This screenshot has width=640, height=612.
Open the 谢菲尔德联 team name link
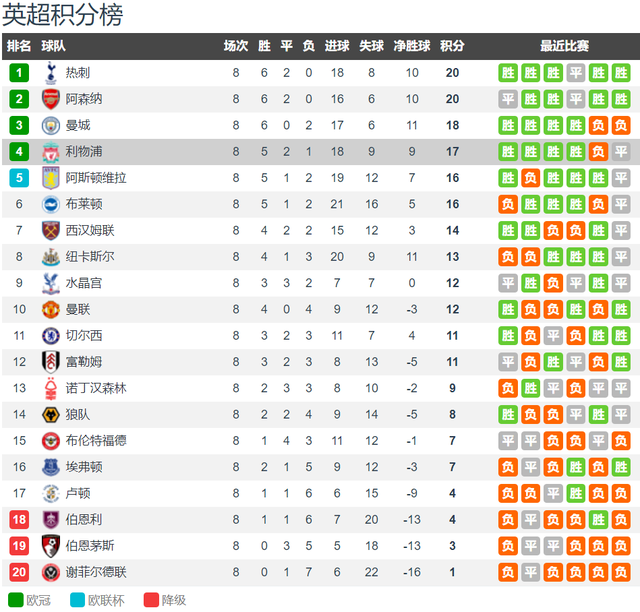[x=96, y=572]
